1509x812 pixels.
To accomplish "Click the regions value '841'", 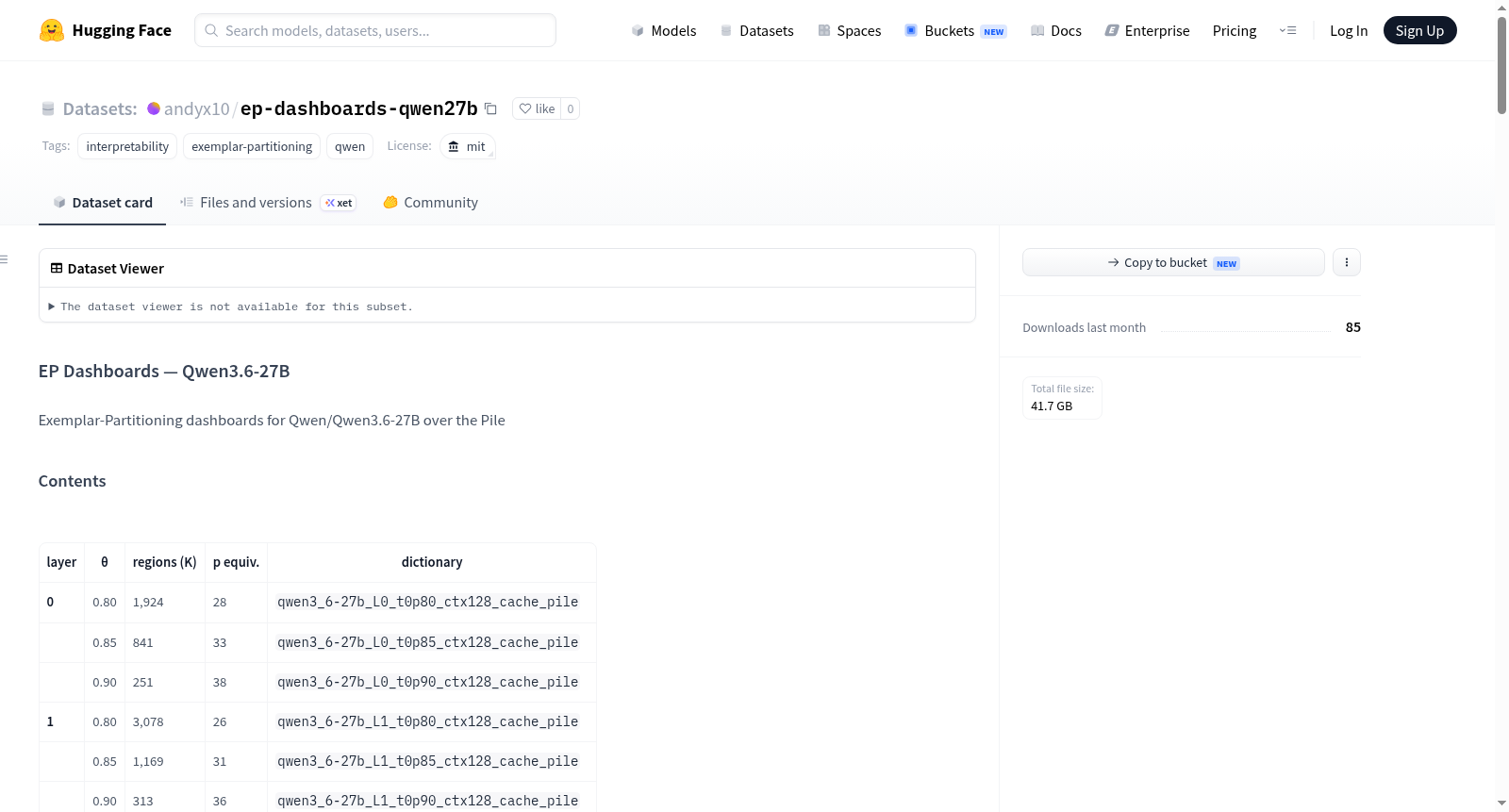I will pos(143,642).
